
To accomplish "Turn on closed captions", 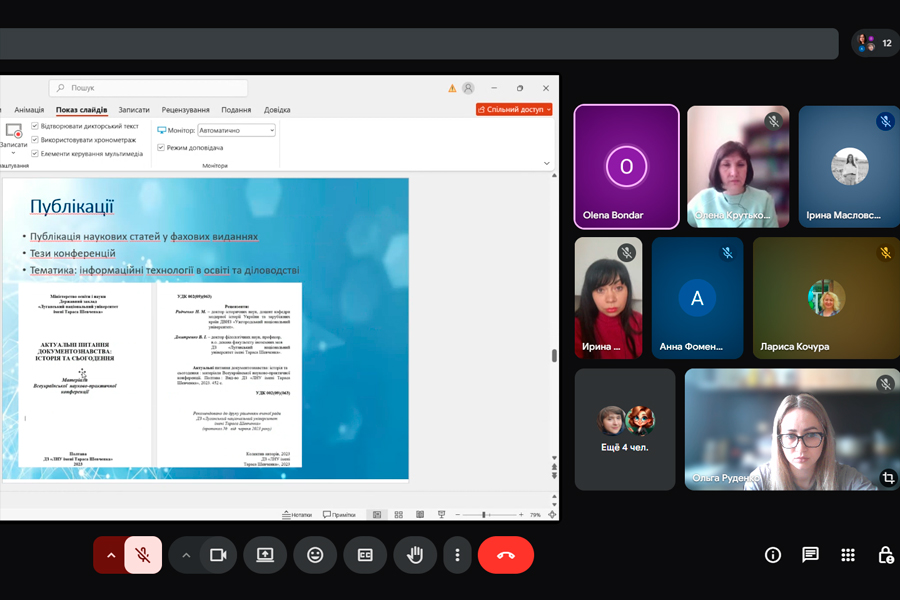I will [365, 555].
